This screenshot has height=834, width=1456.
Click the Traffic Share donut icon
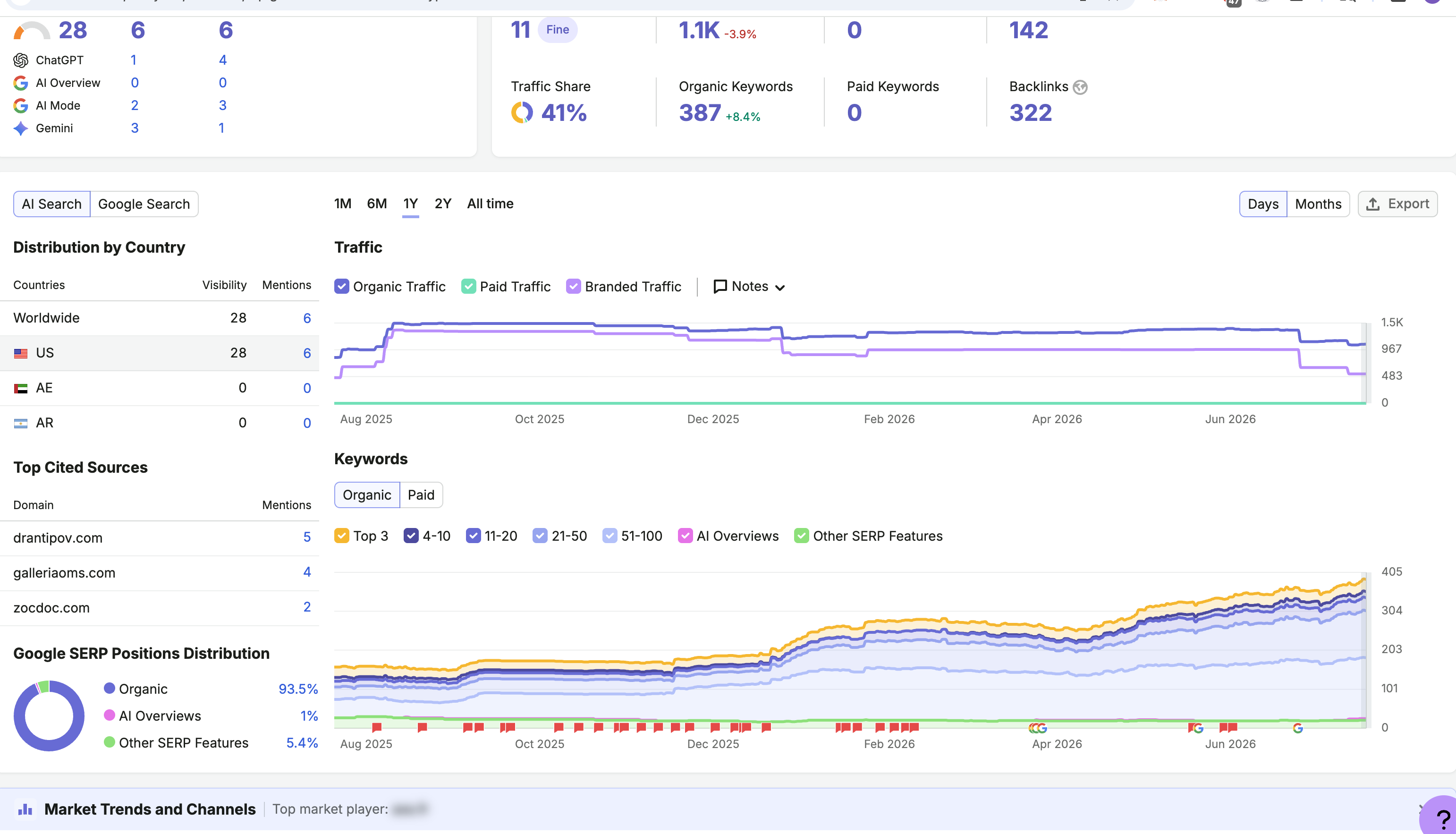pyautogui.click(x=522, y=113)
